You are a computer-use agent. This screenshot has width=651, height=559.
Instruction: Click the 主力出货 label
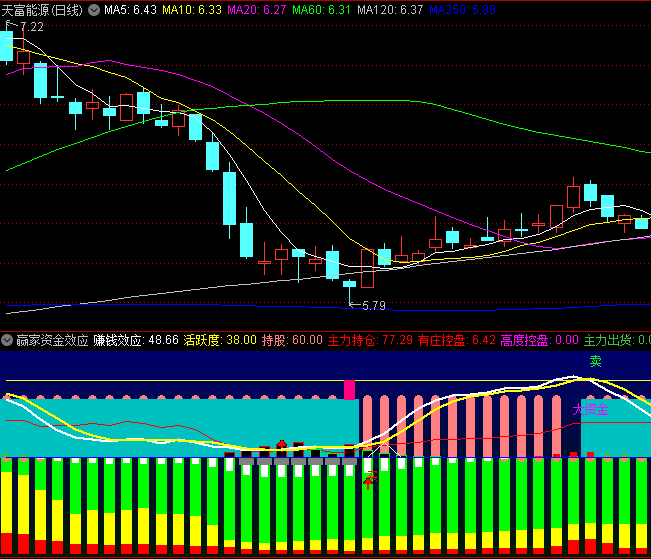click(607, 341)
